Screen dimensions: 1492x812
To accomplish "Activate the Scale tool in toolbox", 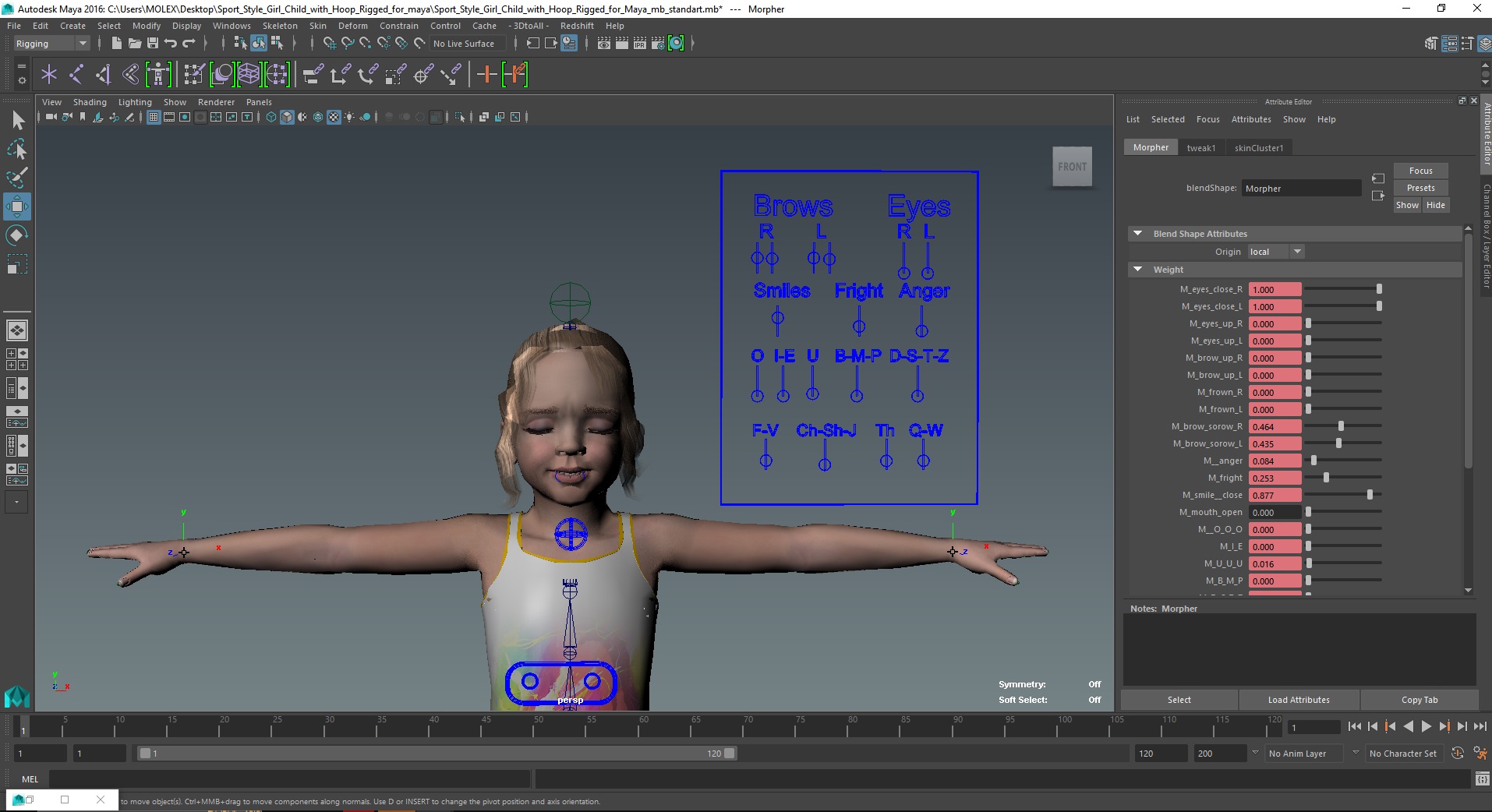I will pos(17,263).
